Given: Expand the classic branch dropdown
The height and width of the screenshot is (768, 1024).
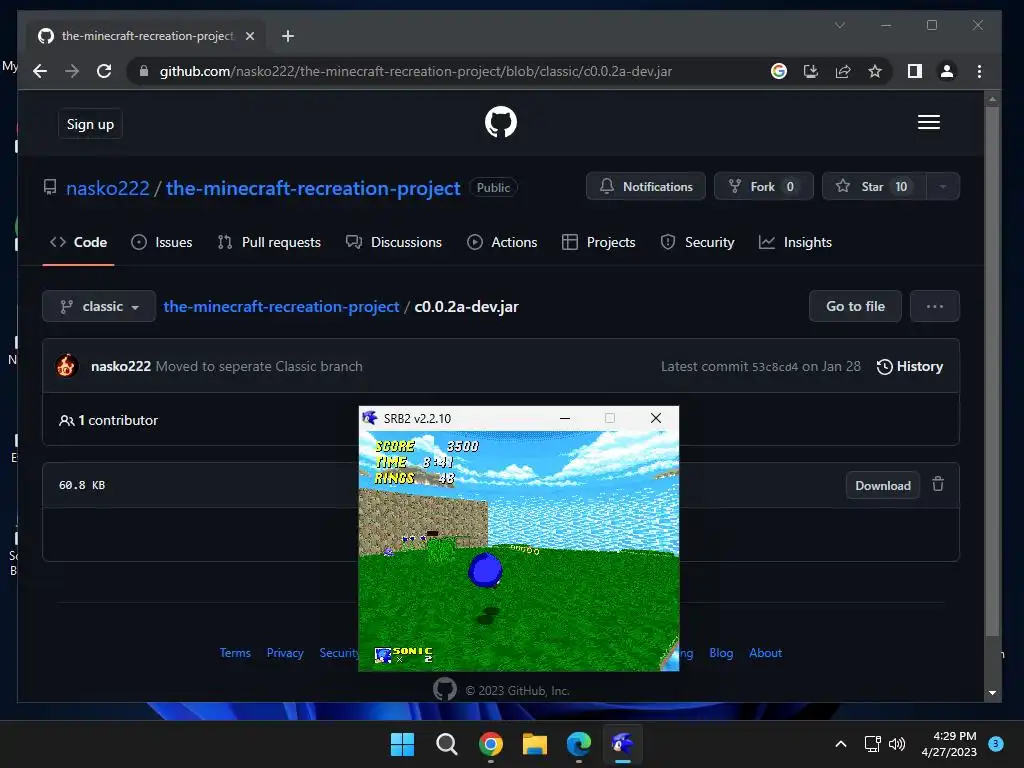Looking at the screenshot, I should point(99,306).
